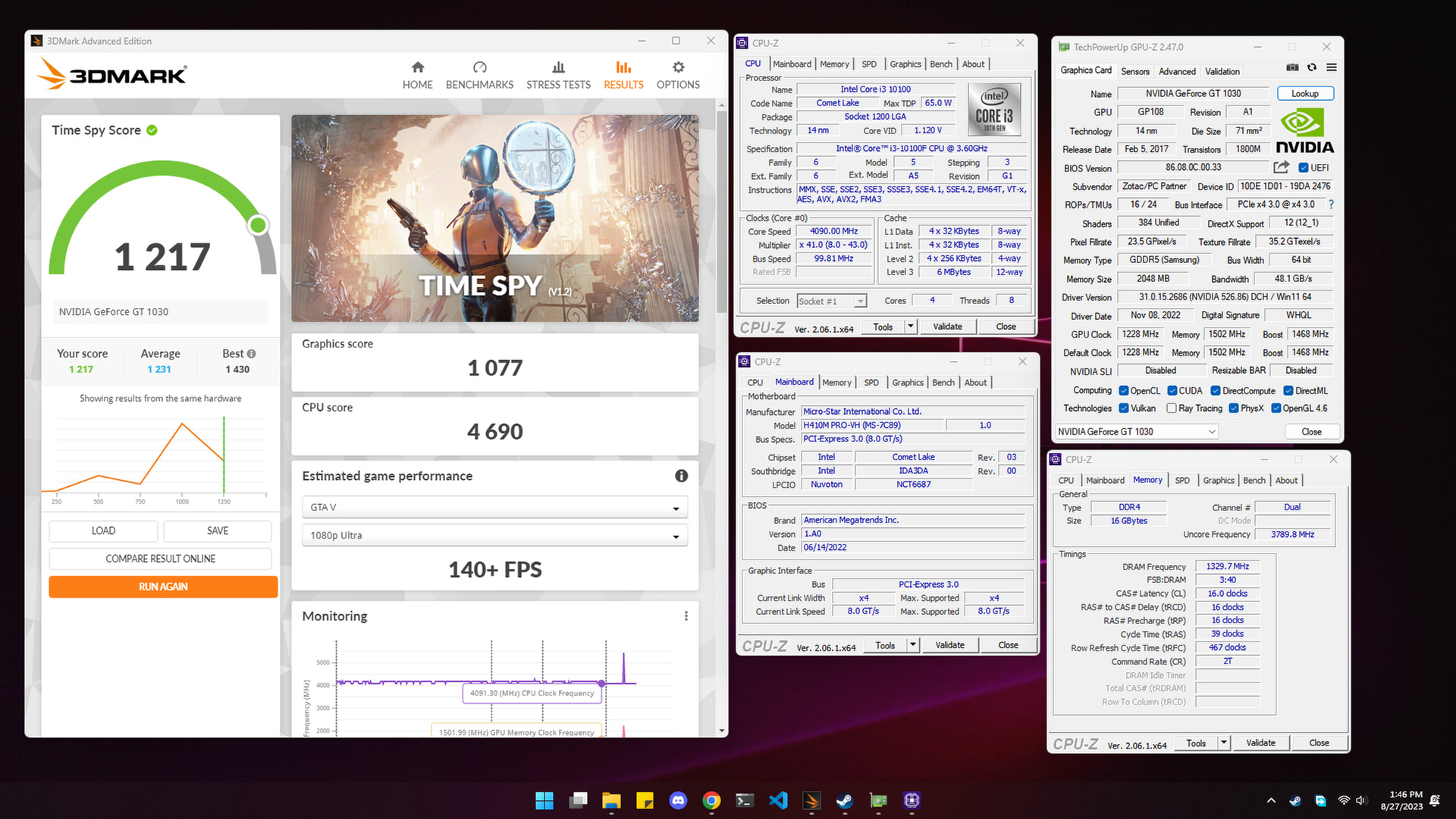Go to 3DMark BENCHMARKS section

point(479,76)
